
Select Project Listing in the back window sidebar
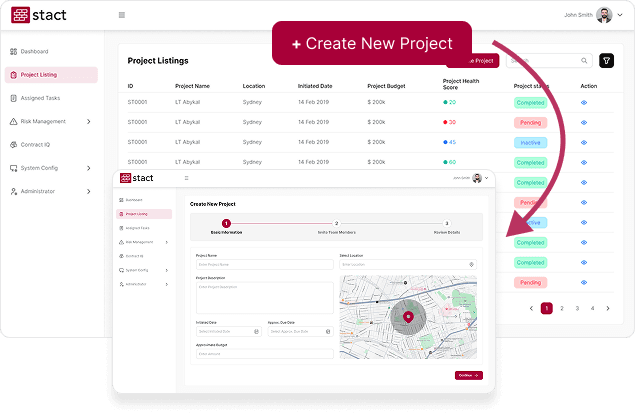[x=51, y=75]
